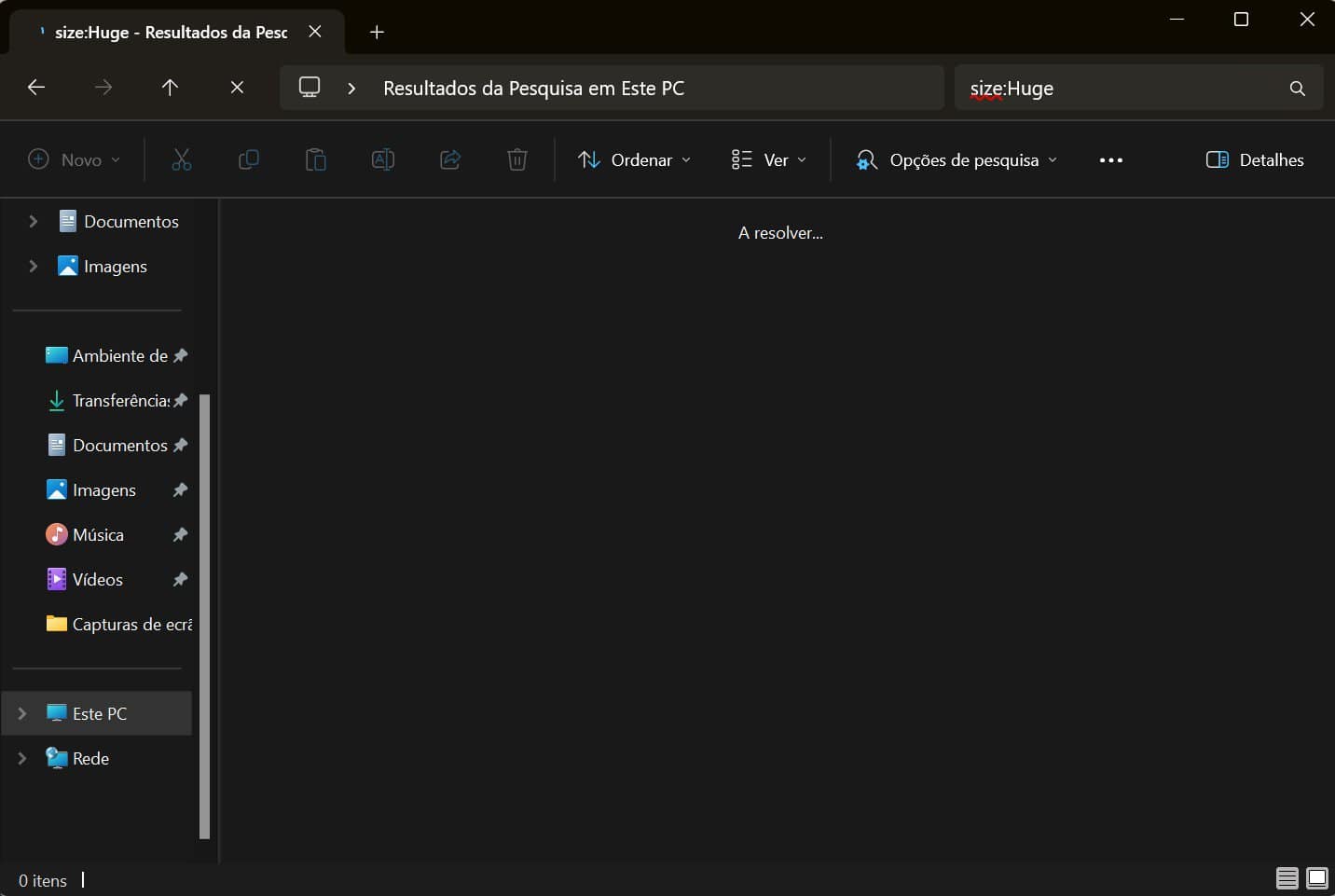Open a new tab with plus button

377,32
